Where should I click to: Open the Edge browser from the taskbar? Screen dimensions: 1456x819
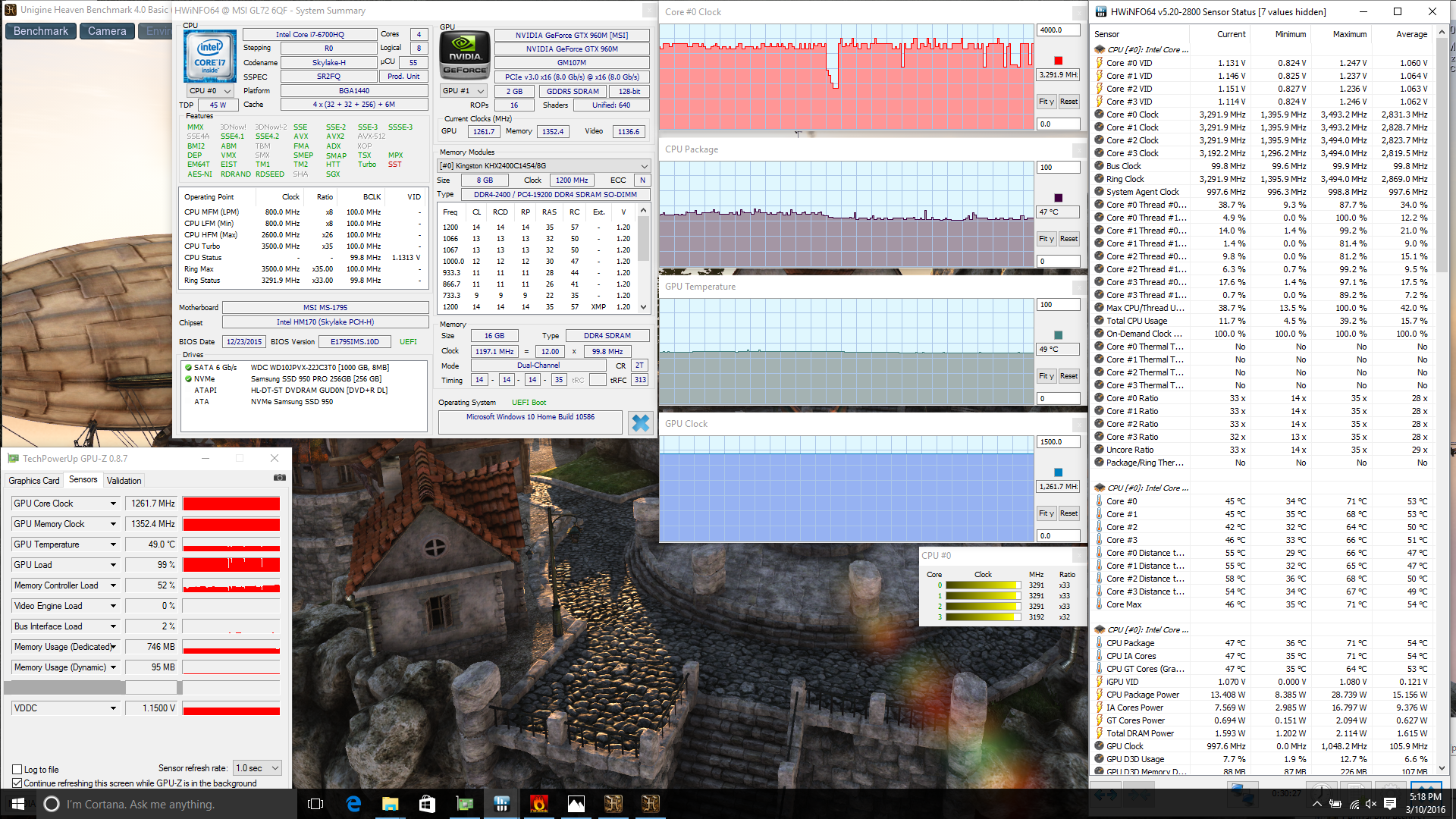353,804
